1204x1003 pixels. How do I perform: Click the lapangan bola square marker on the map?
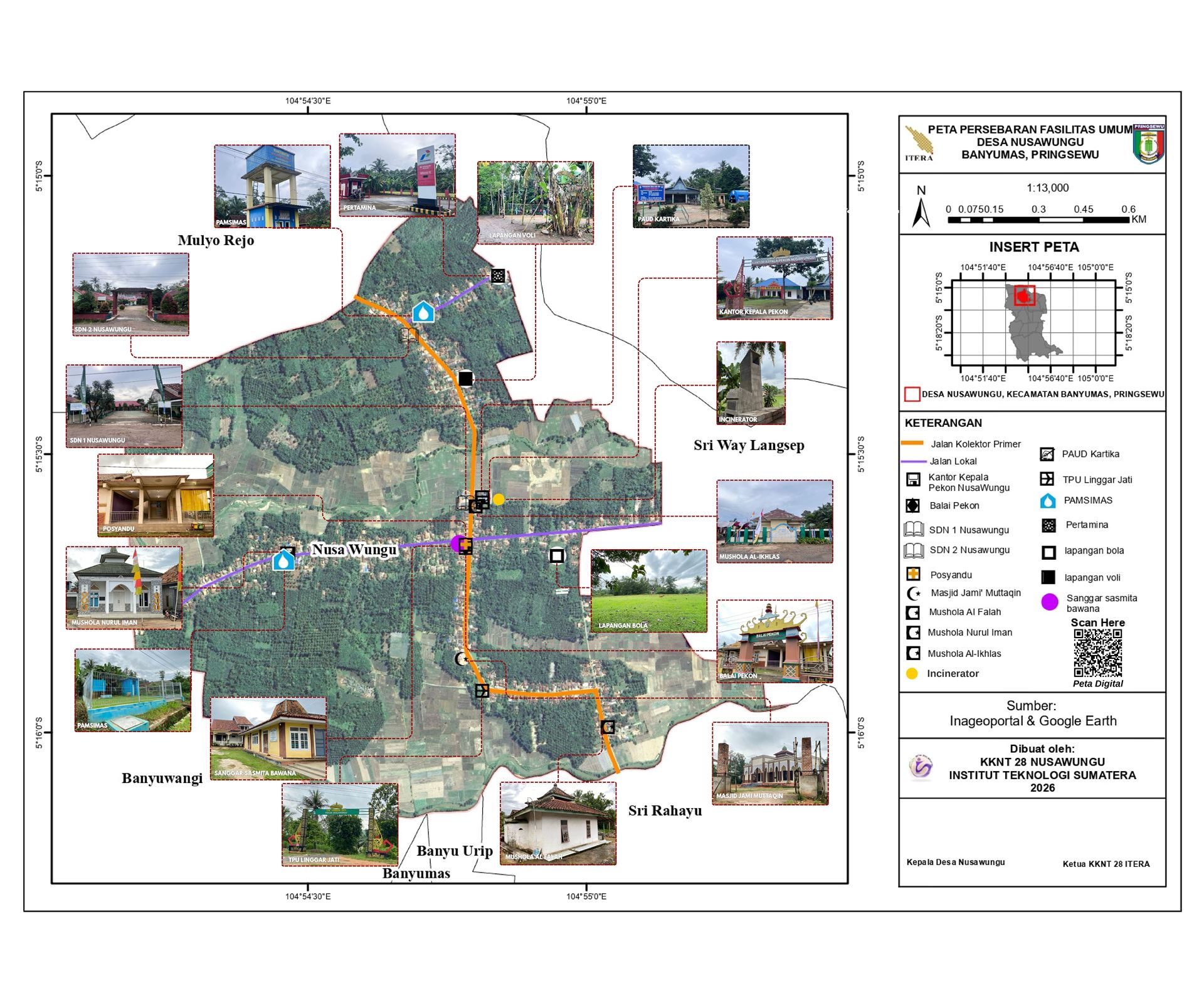pos(557,555)
